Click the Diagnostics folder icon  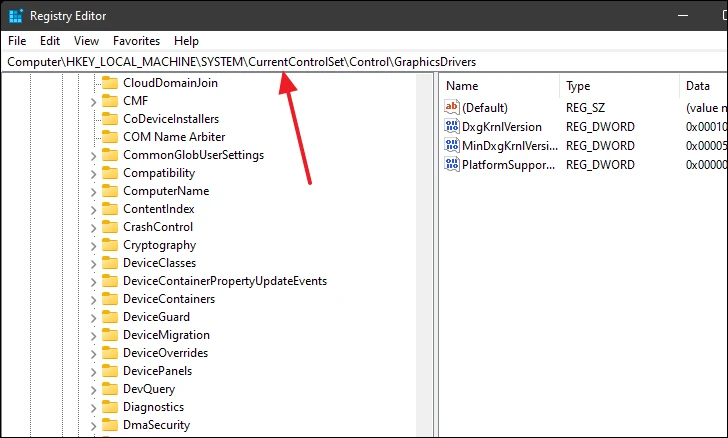pos(110,407)
